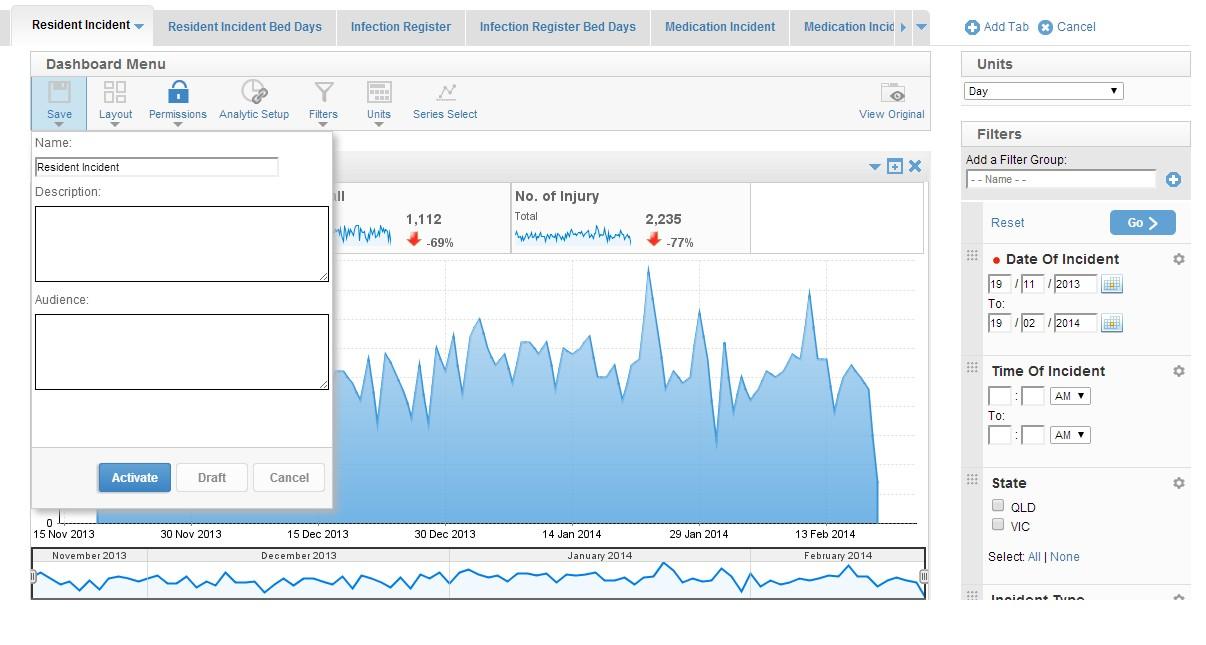Switch to Resident Incident Bed Days tab
This screenshot has width=1206, height=645.
pos(245,27)
